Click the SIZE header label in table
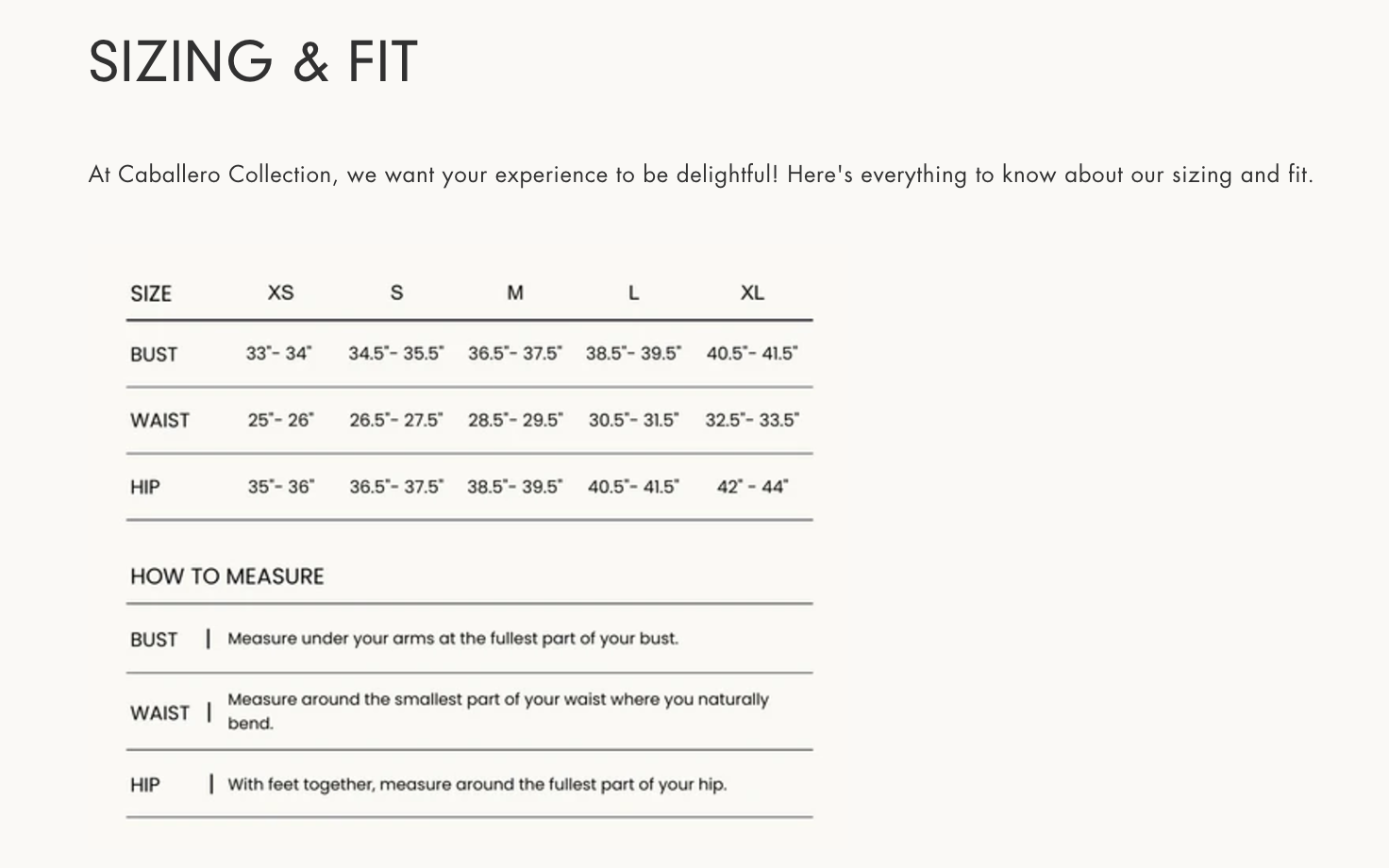Screen dimensions: 1389x868 (x=151, y=293)
